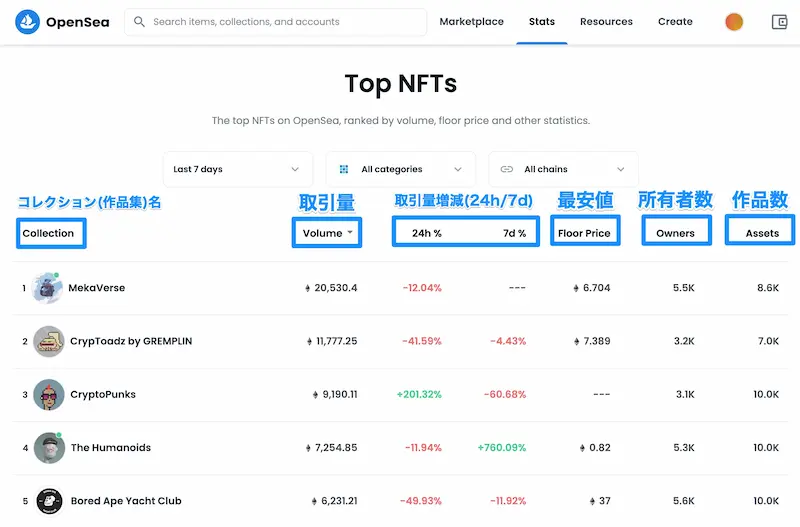Expand the All chains dropdown
Viewport: 800px width, 527px height.
point(563,169)
